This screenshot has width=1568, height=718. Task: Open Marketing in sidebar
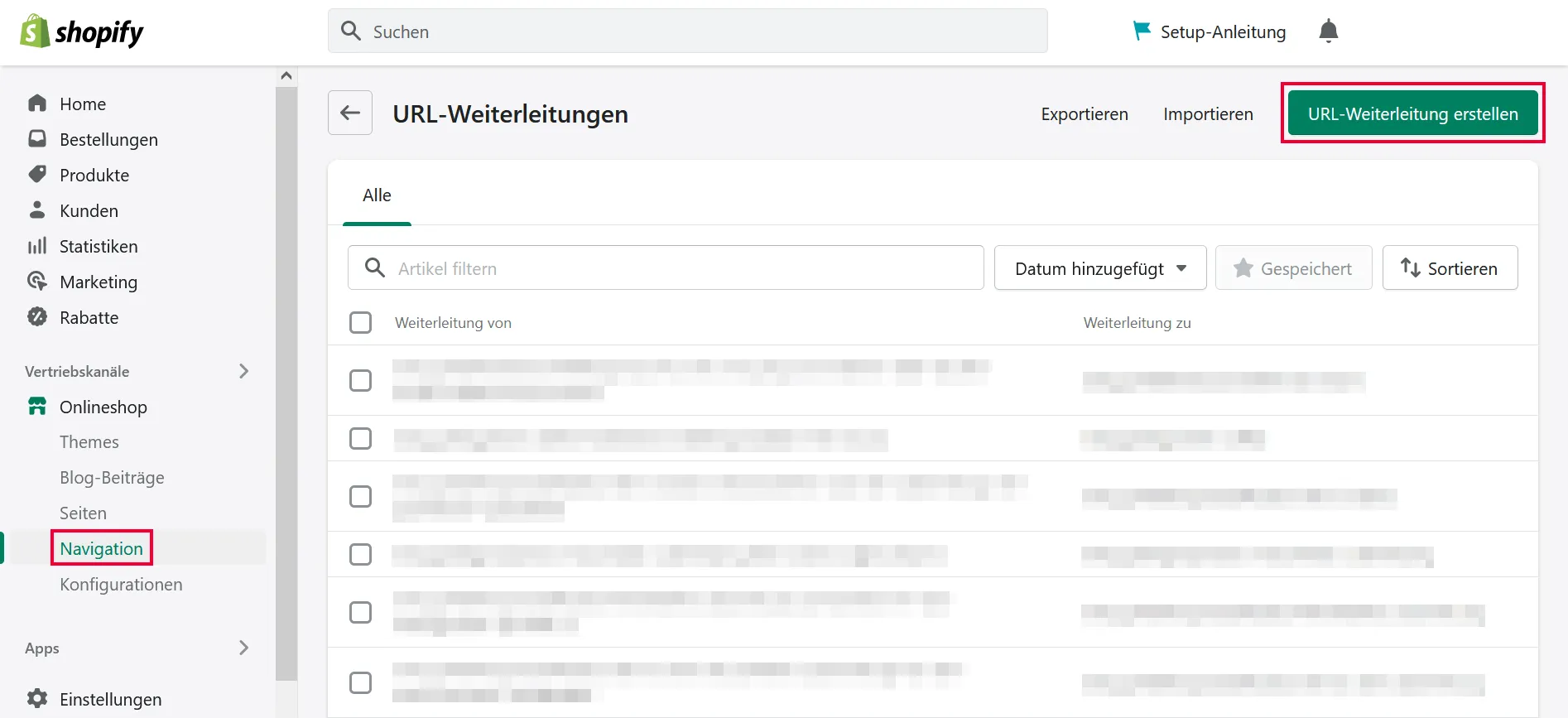tap(99, 282)
